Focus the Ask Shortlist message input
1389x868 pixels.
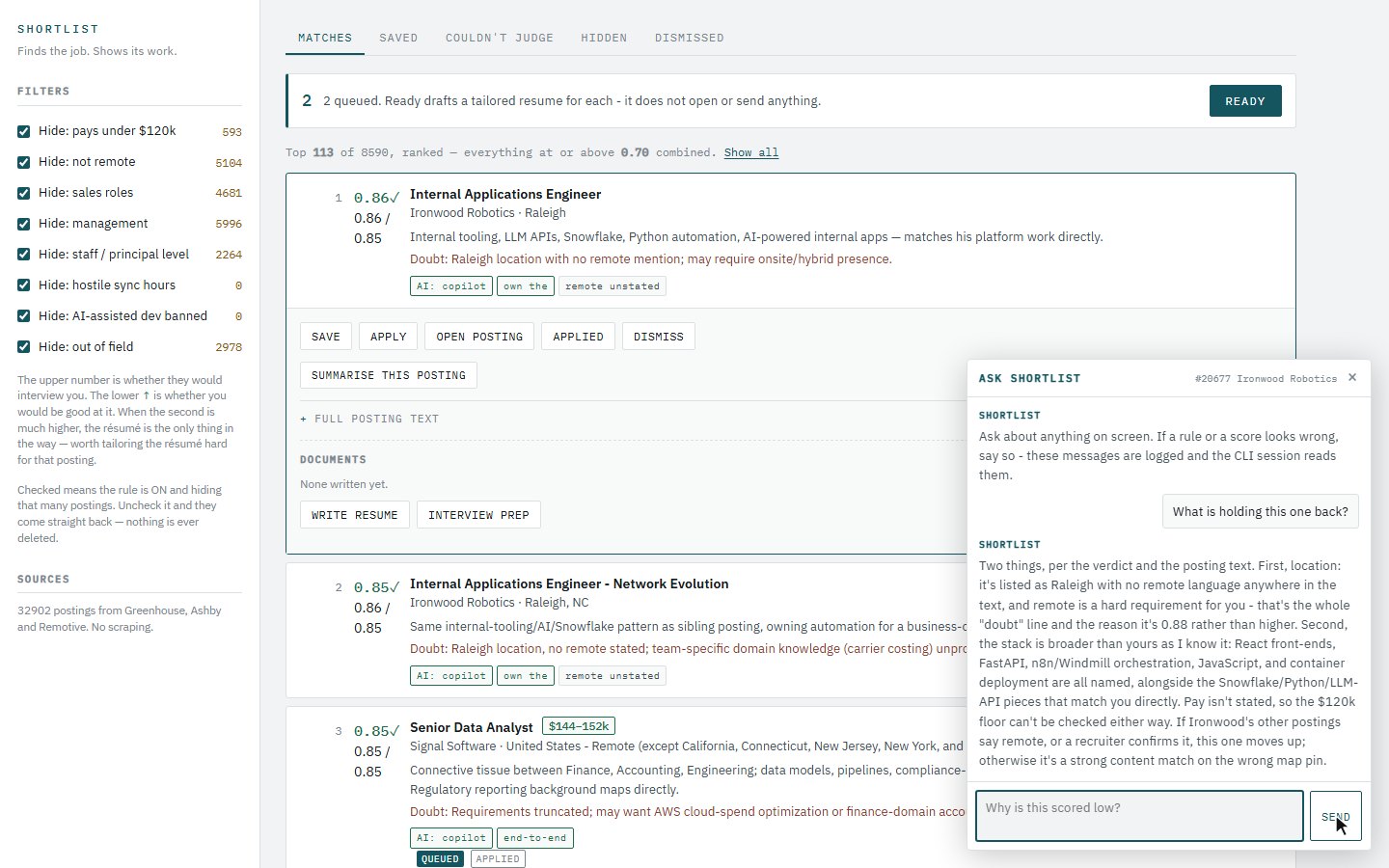tap(1139, 816)
